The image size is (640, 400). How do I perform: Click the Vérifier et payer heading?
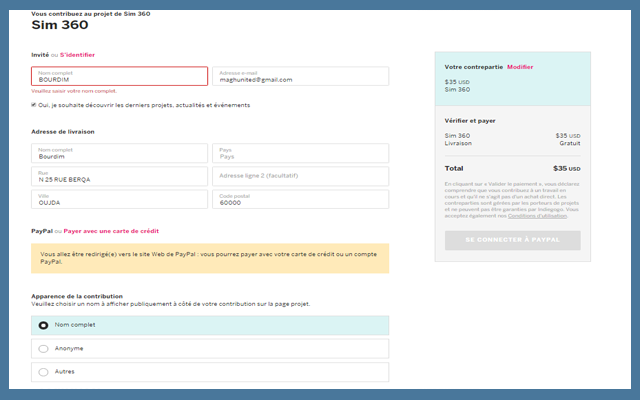coord(470,121)
